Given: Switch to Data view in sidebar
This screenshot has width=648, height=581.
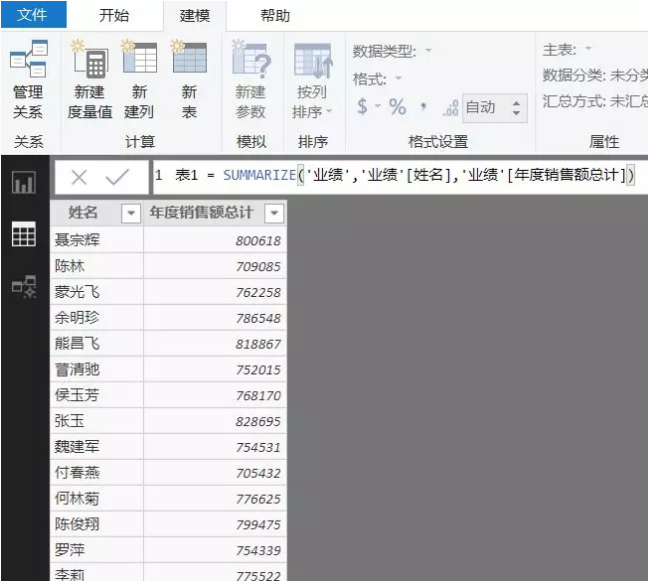Looking at the screenshot, I should (24, 234).
